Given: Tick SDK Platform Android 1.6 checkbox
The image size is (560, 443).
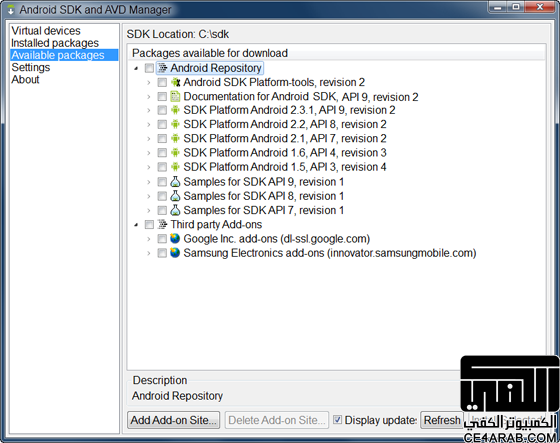Looking at the screenshot, I should click(162, 153).
